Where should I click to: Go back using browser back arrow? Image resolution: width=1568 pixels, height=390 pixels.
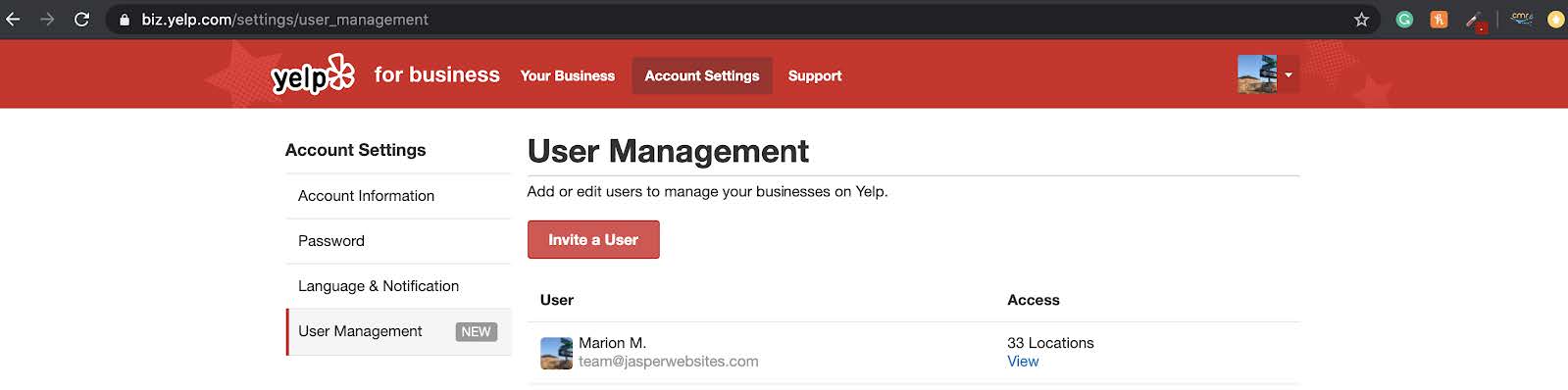pos(13,20)
